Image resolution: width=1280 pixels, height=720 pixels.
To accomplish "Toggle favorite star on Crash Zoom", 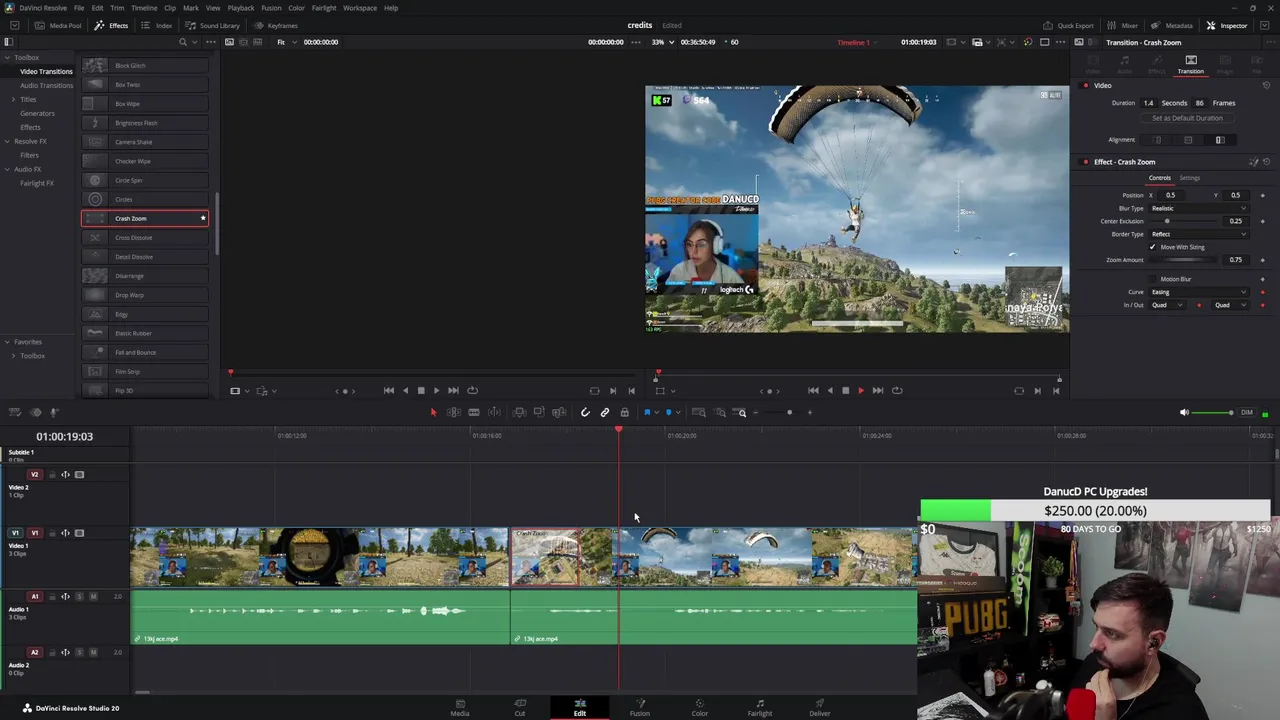I will [x=203, y=218].
